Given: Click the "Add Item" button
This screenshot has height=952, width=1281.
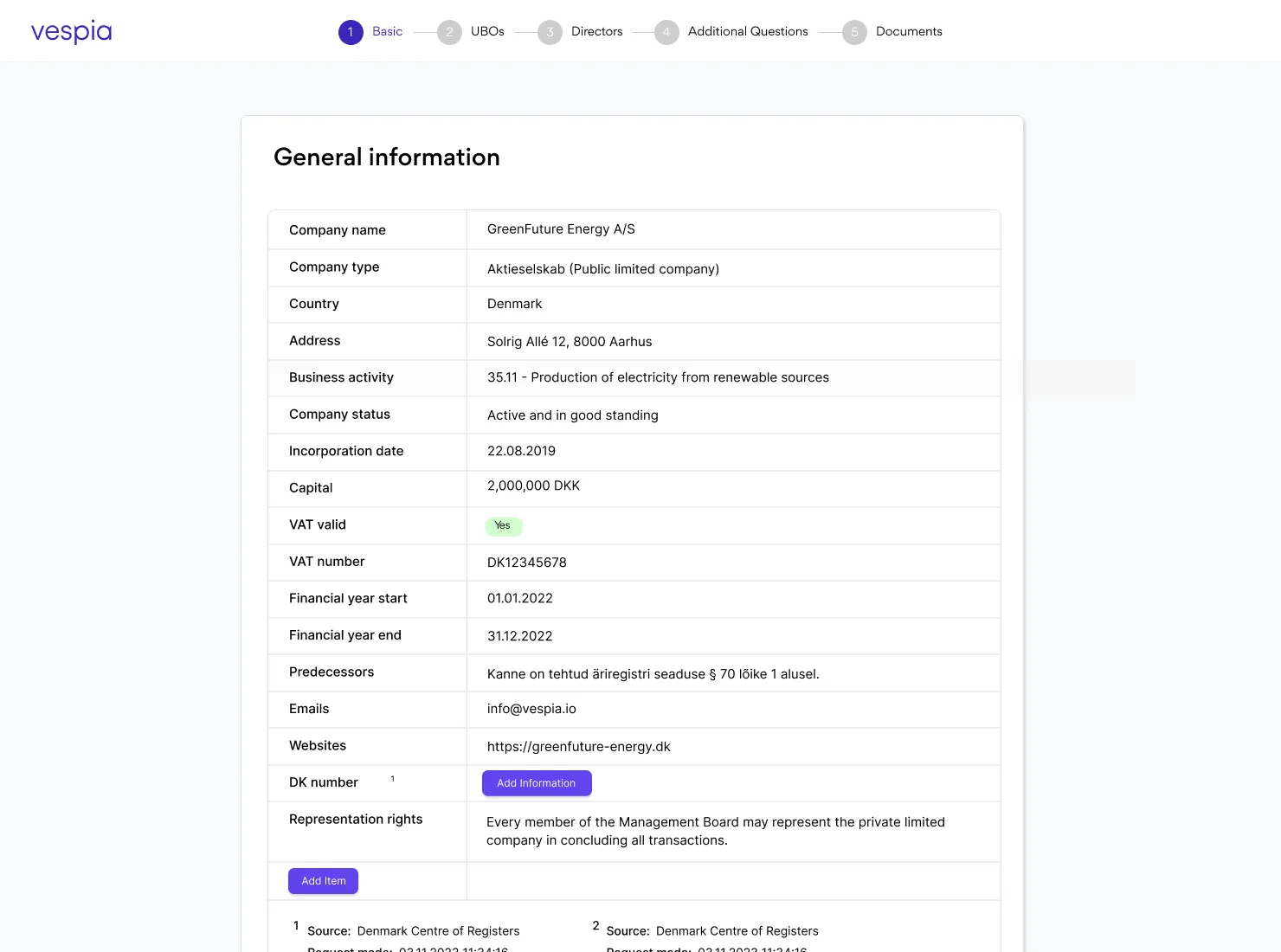Looking at the screenshot, I should pos(323,880).
